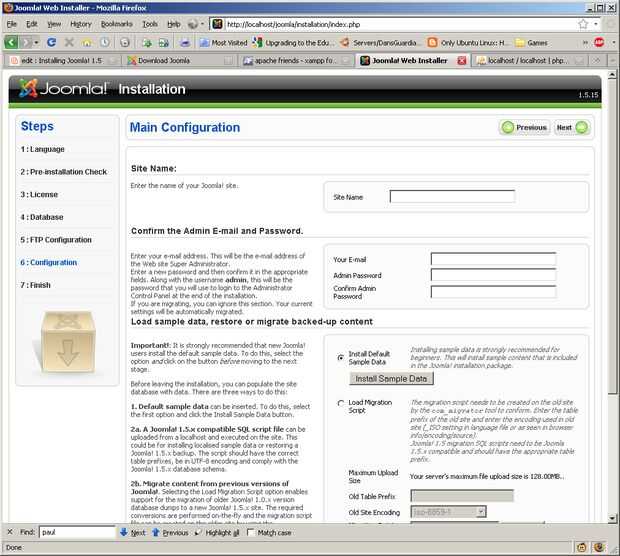Click the Adblock Plus ABP icon
Screen dimensions: 620x556
[599, 42]
